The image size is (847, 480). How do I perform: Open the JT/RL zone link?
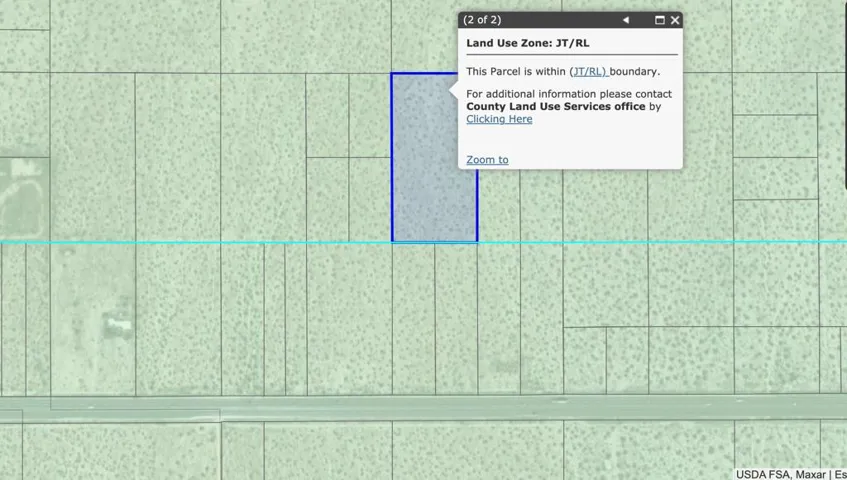(x=588, y=72)
